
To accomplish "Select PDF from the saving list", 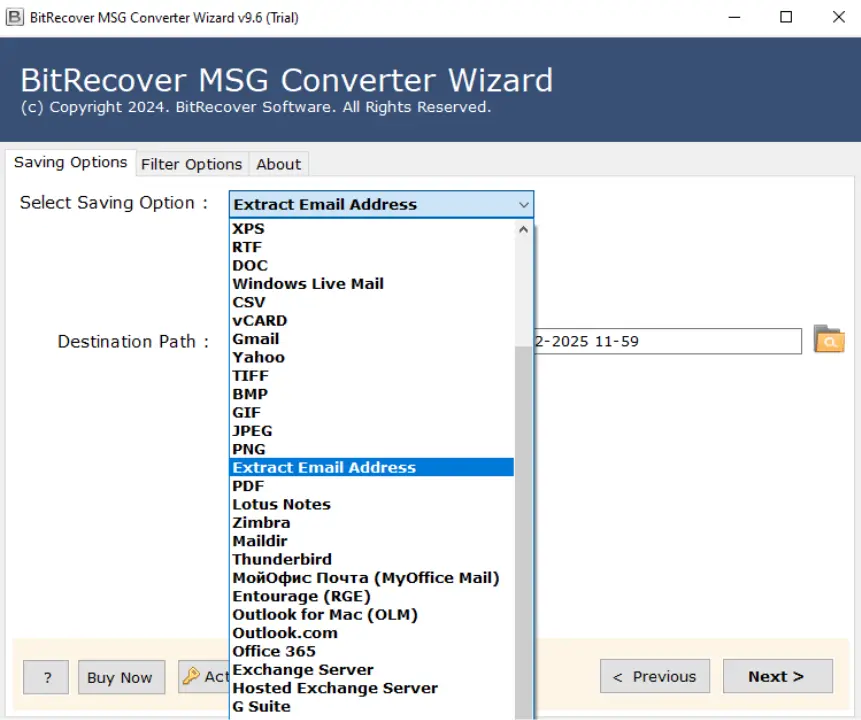I will point(372,486).
